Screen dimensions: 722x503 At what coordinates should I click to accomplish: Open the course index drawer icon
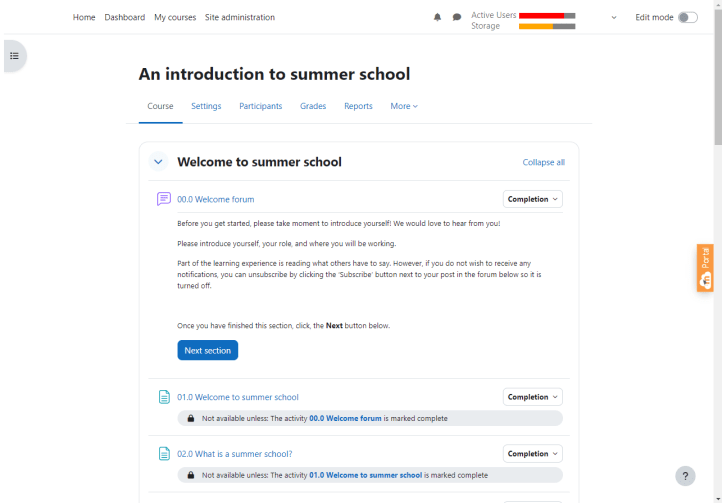tap(14, 56)
